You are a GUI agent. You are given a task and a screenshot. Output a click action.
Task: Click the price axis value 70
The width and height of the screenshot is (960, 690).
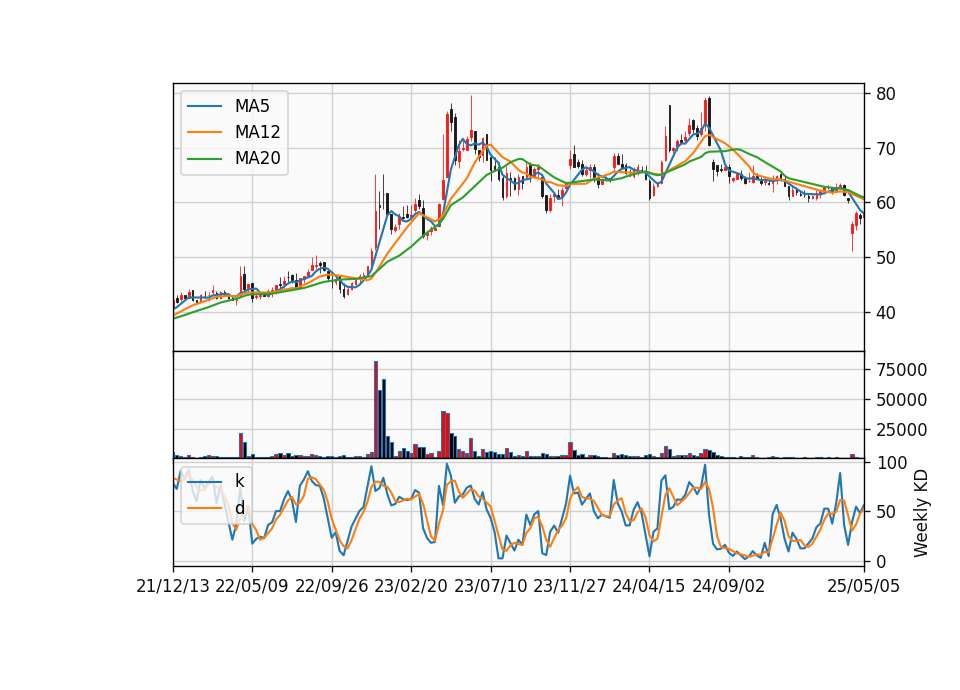[885, 149]
